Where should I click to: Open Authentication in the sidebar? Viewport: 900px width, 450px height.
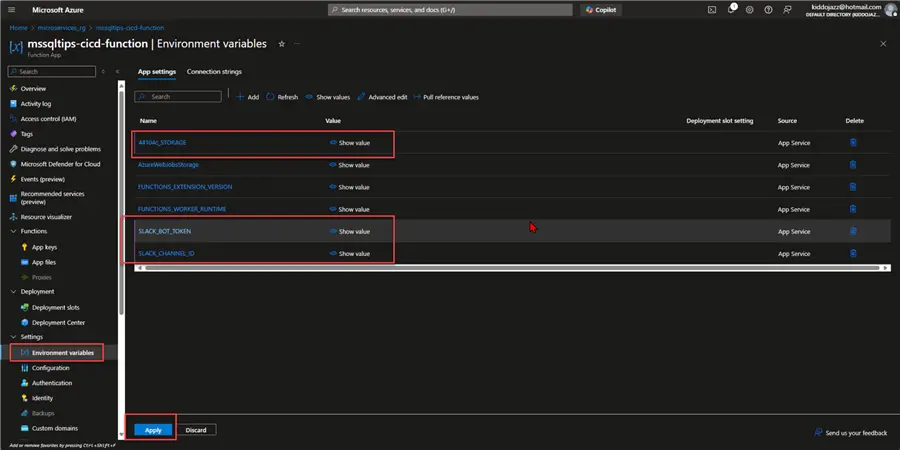click(x=52, y=383)
